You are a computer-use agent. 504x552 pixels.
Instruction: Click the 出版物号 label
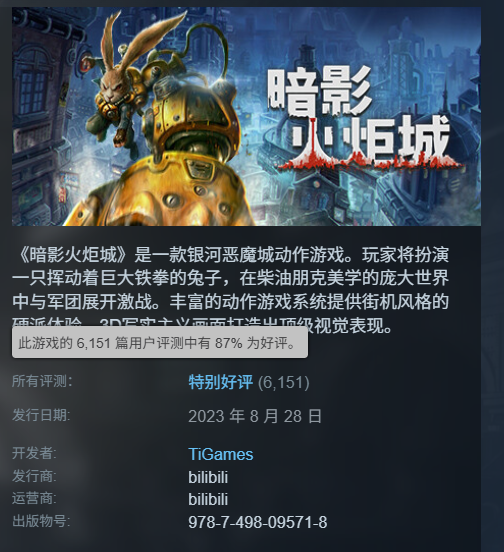click(x=41, y=521)
